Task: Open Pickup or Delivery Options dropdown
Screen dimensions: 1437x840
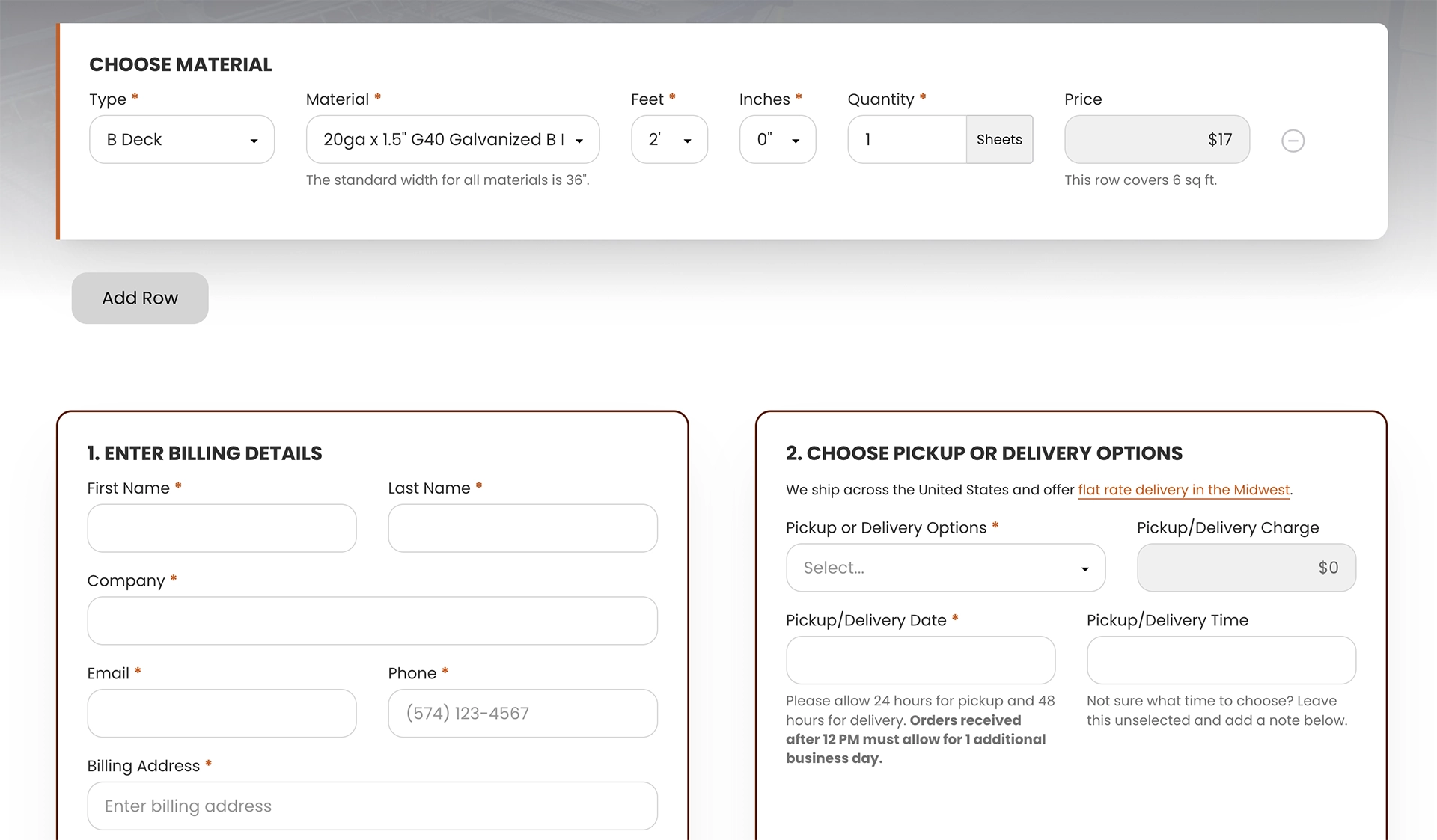Action: point(945,568)
